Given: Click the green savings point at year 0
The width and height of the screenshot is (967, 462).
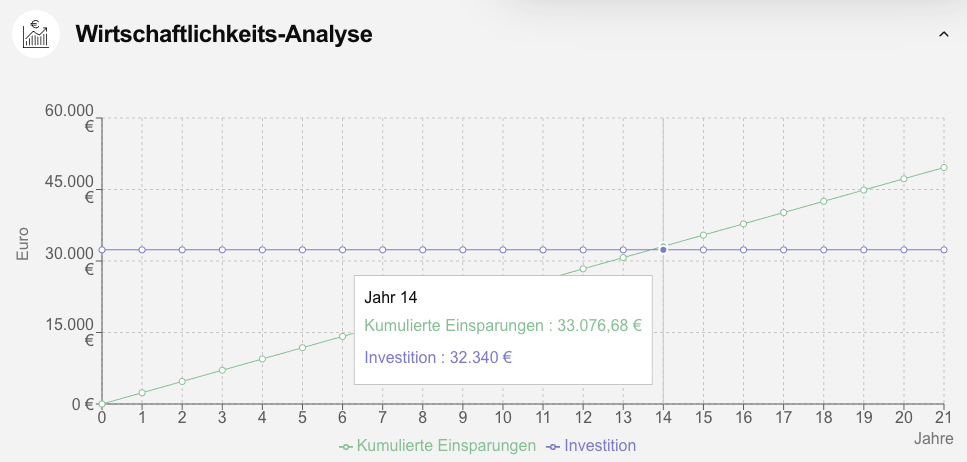Looking at the screenshot, I should pyautogui.click(x=102, y=404).
